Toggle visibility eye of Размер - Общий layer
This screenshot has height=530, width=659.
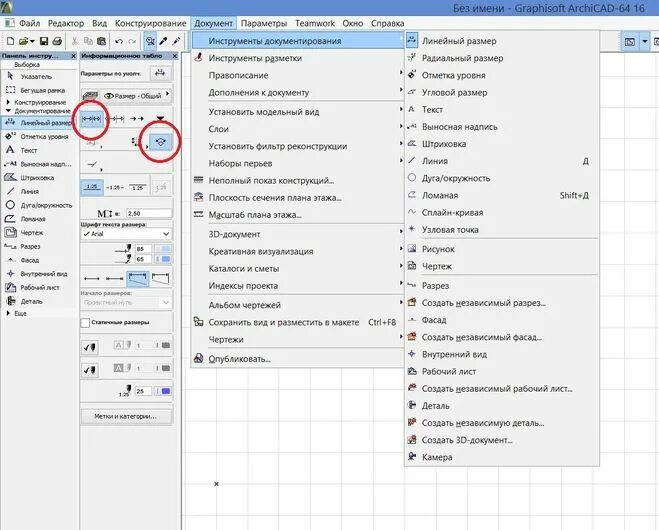click(x=108, y=96)
